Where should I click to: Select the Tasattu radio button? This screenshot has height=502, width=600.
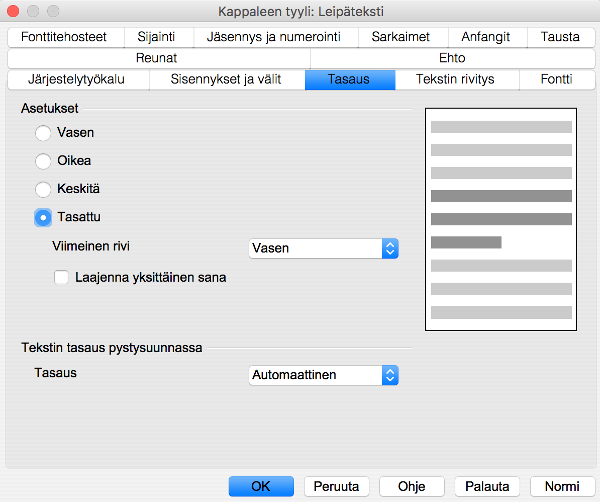tap(43, 217)
